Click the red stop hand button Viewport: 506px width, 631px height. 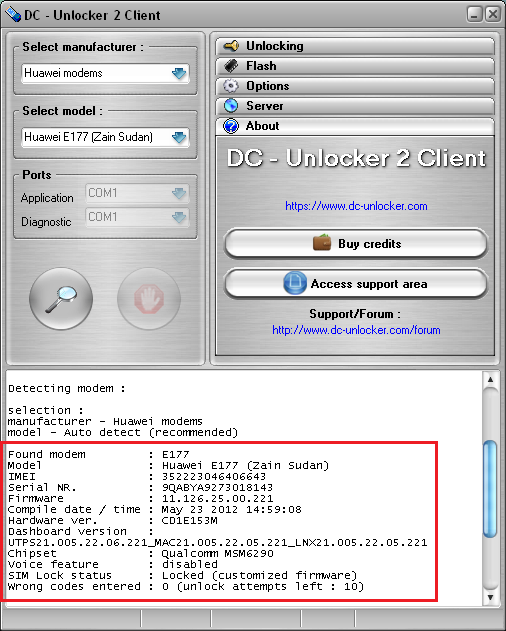[x=149, y=299]
